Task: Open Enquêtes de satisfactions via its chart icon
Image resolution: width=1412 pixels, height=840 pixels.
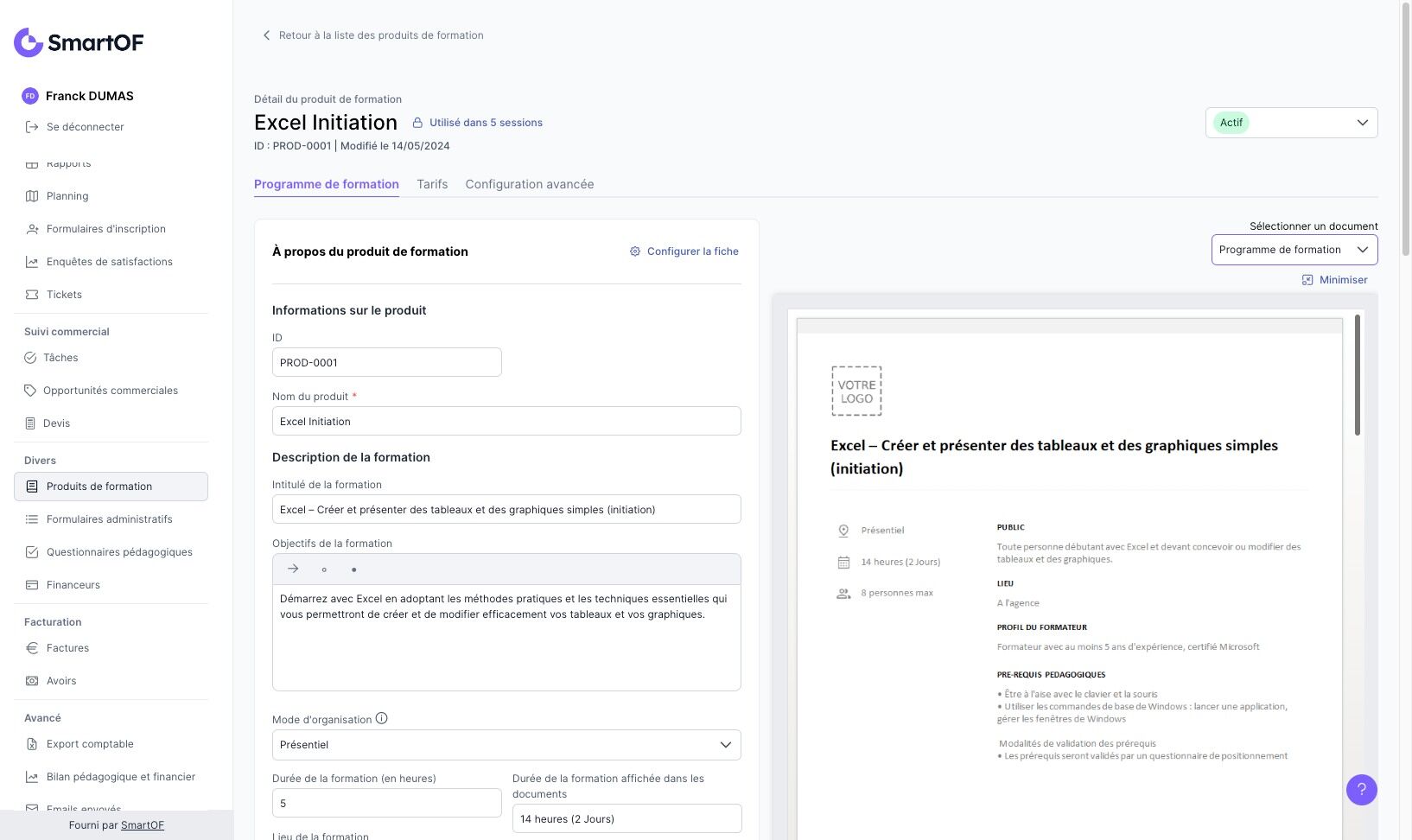Action: [x=32, y=262]
